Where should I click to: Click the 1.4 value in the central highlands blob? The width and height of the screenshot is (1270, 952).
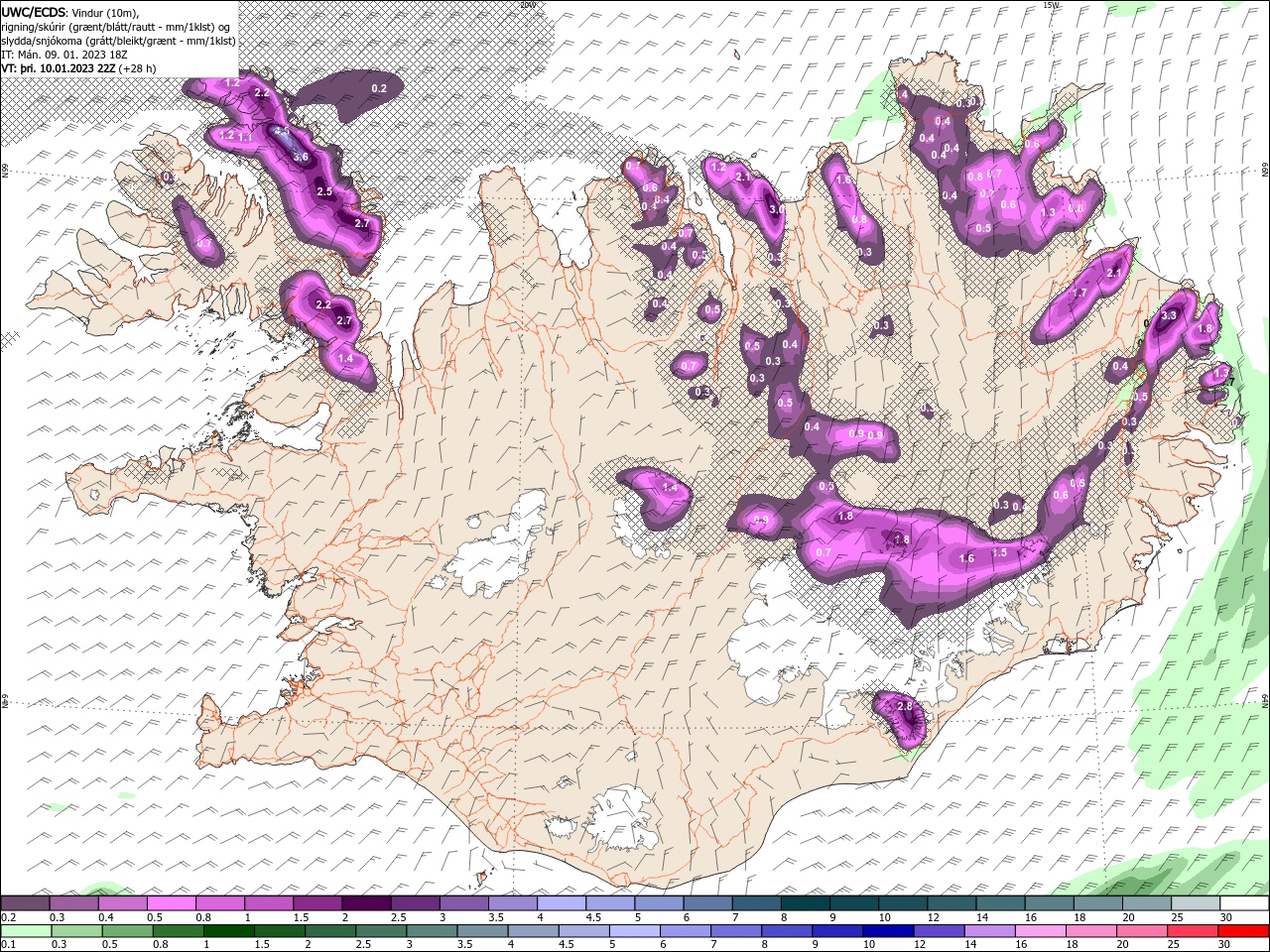click(670, 487)
